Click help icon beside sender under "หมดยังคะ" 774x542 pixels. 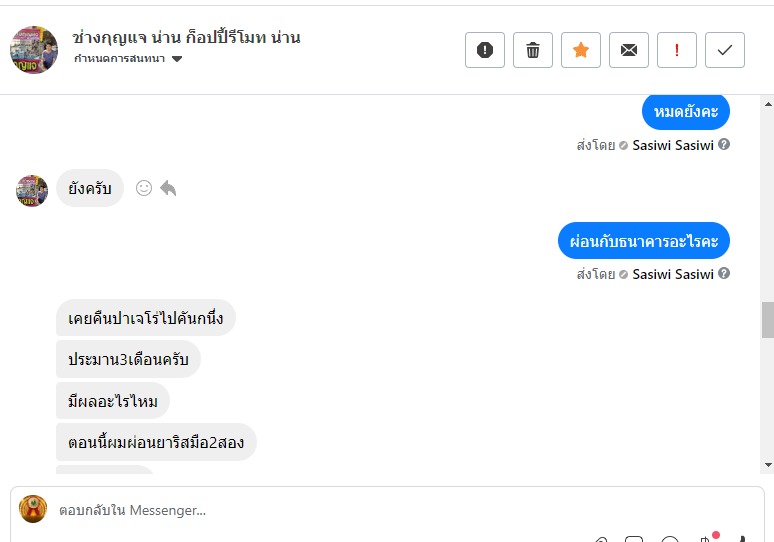point(724,144)
